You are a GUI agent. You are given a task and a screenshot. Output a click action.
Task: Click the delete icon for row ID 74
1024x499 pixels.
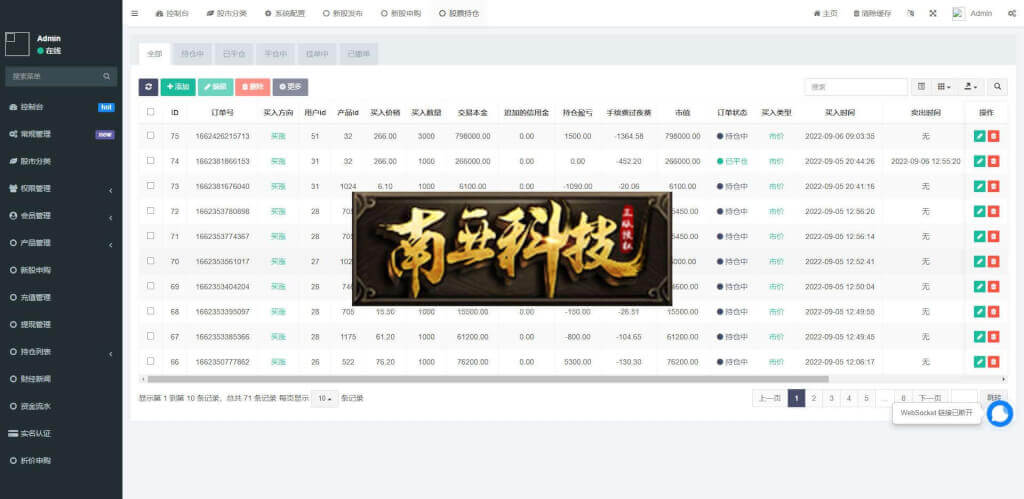[x=993, y=161]
